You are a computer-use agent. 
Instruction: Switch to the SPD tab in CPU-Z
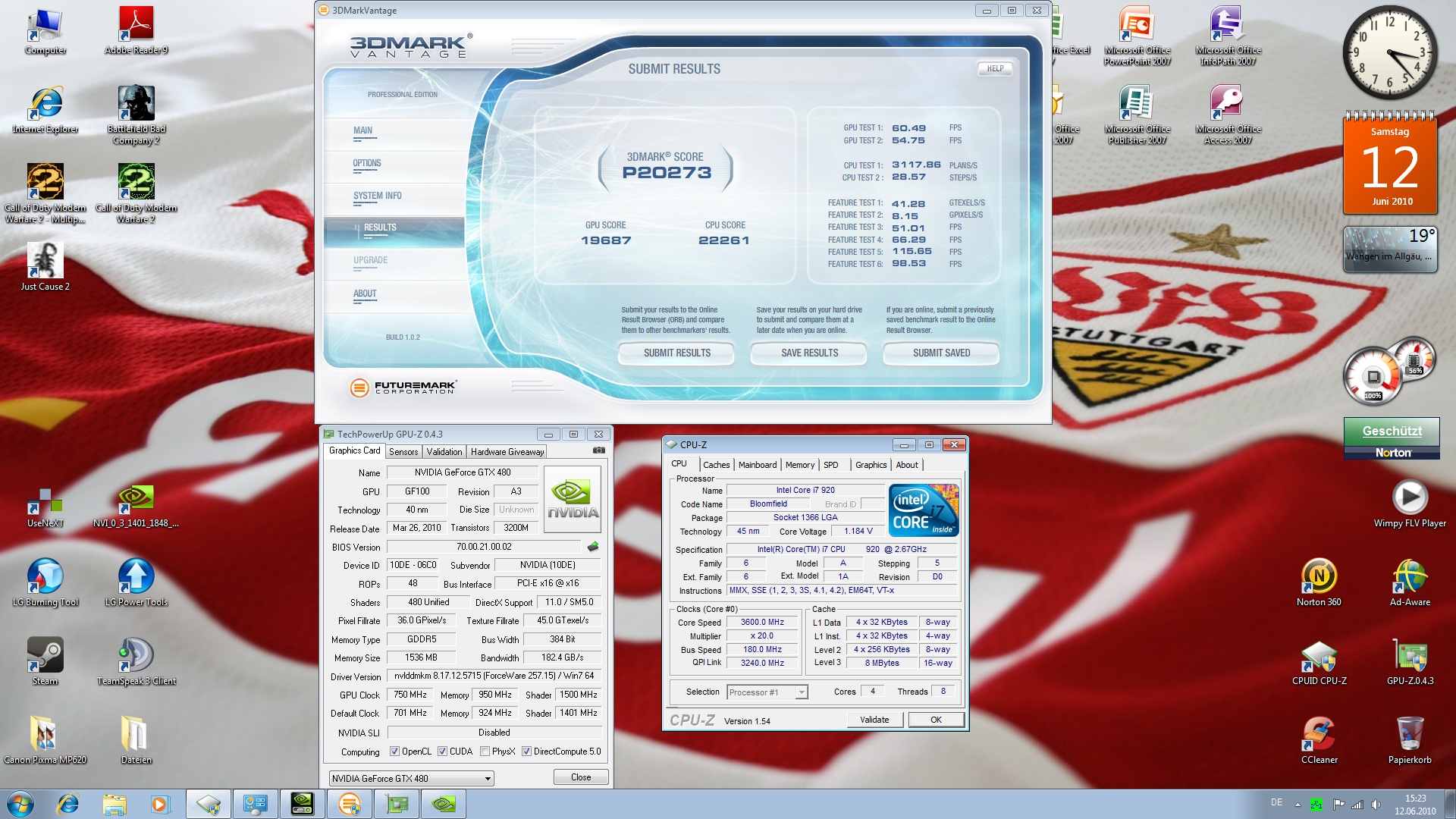click(831, 465)
